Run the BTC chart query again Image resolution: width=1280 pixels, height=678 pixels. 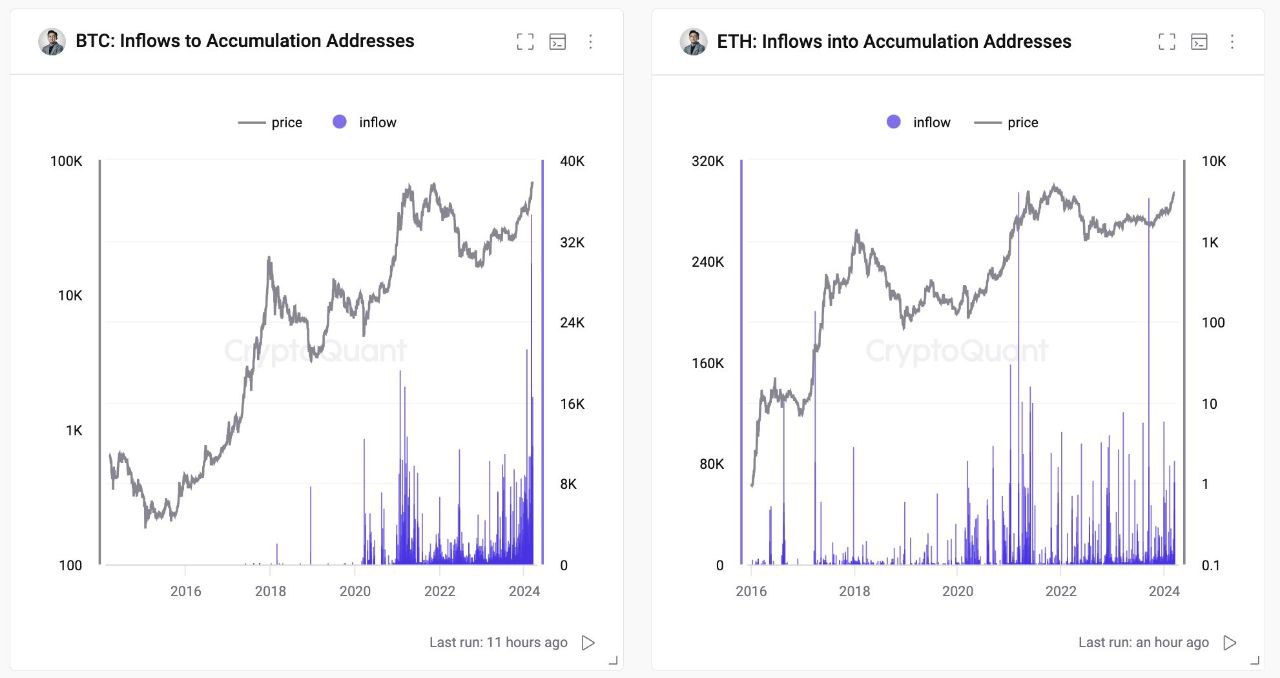[589, 643]
